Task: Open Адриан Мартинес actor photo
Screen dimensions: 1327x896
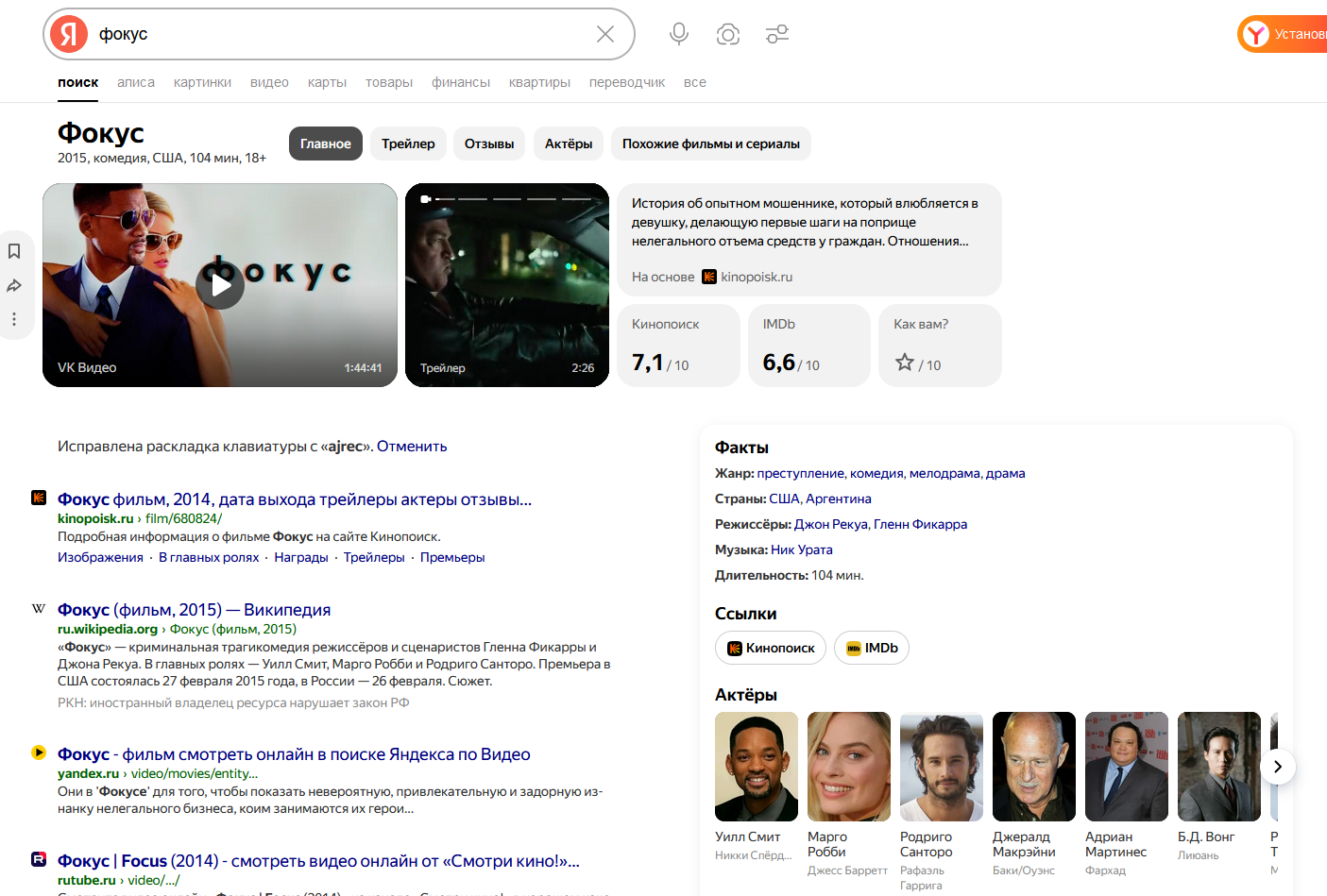Action: (1127, 767)
